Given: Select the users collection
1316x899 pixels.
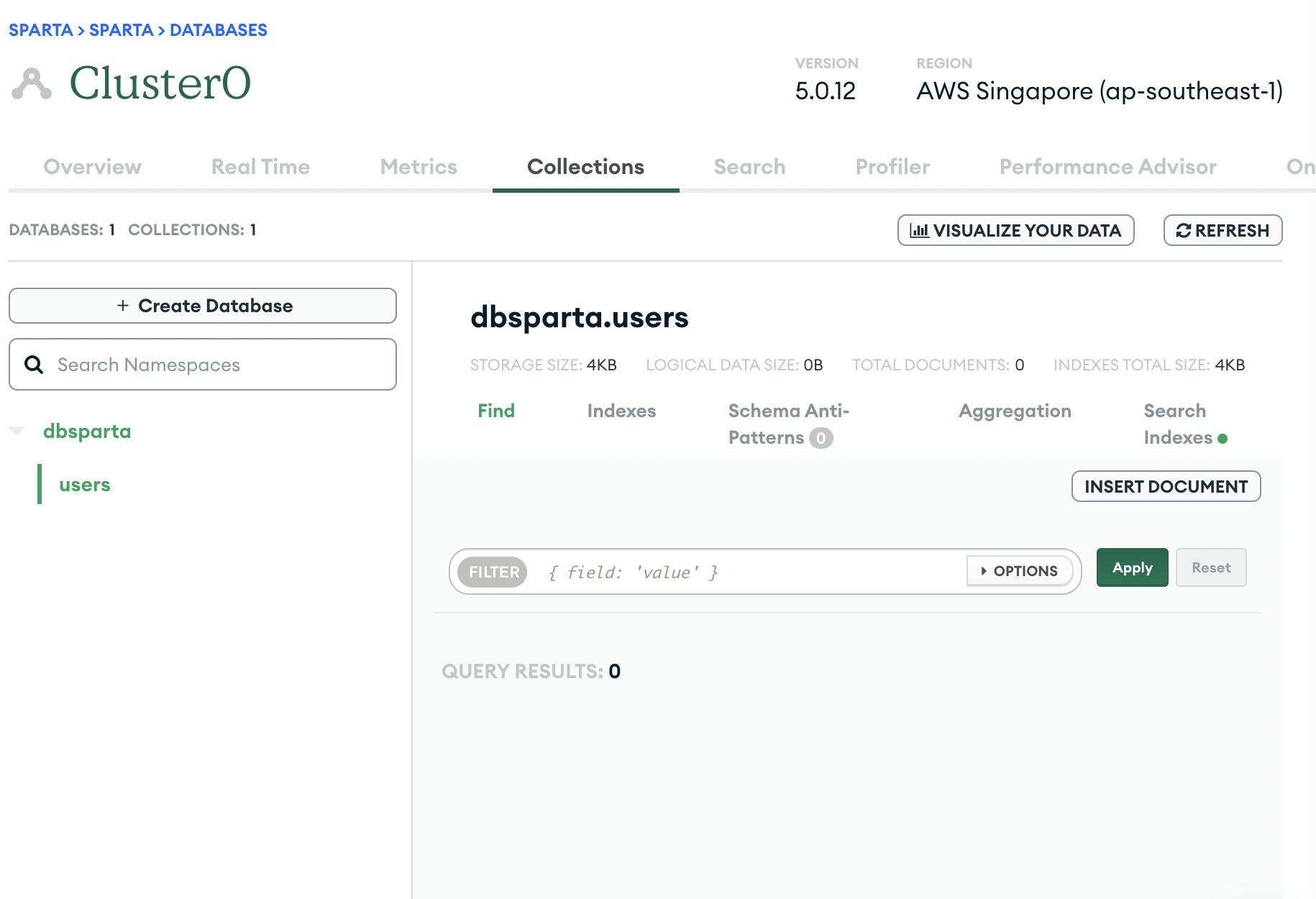Looking at the screenshot, I should (85, 485).
